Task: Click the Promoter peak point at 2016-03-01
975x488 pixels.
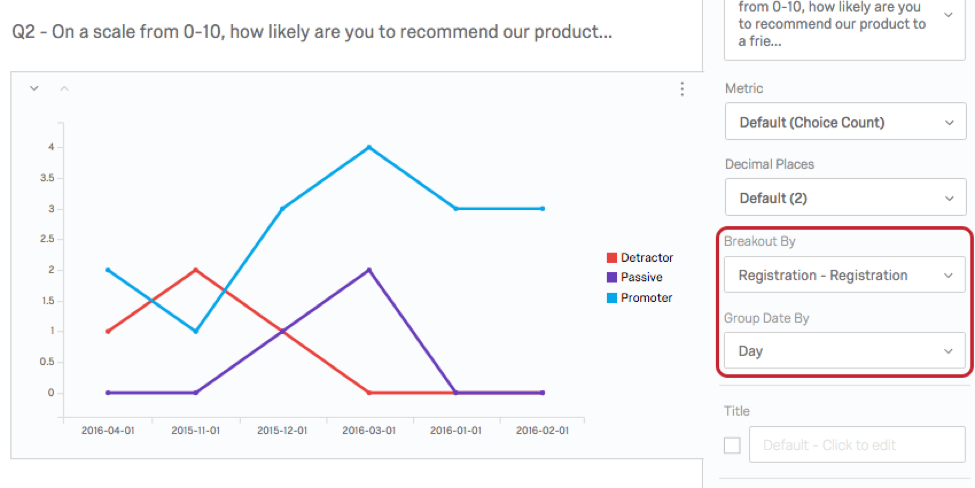Action: coord(369,147)
